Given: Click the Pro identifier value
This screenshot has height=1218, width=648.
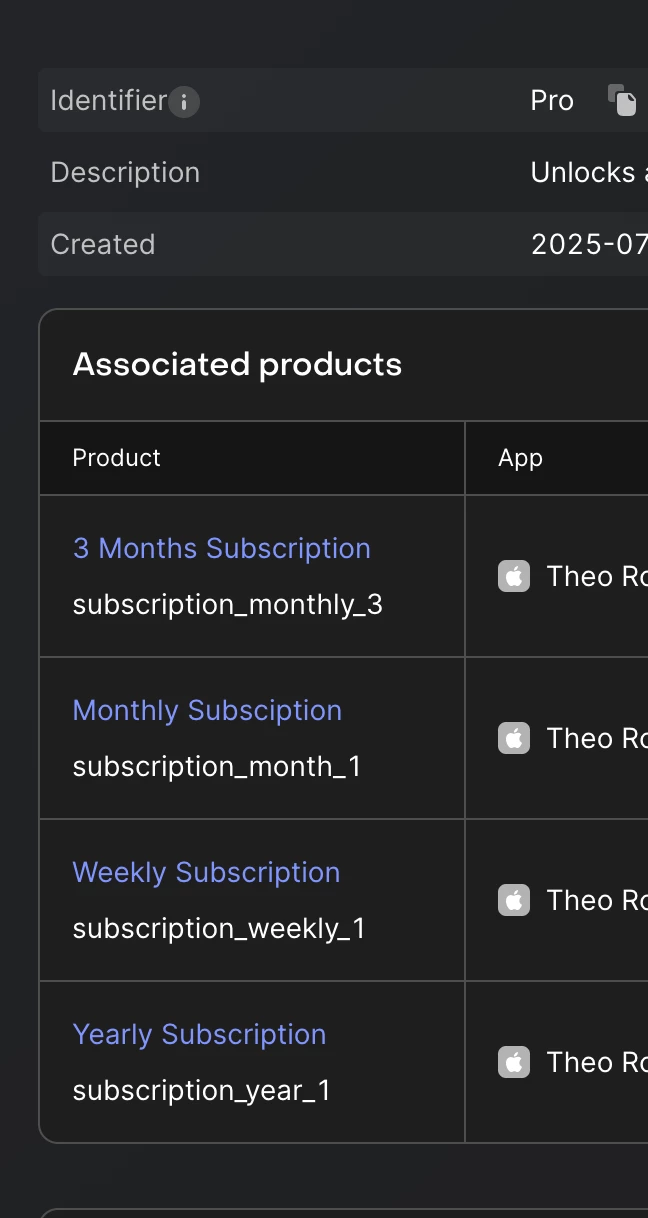Looking at the screenshot, I should (x=552, y=100).
